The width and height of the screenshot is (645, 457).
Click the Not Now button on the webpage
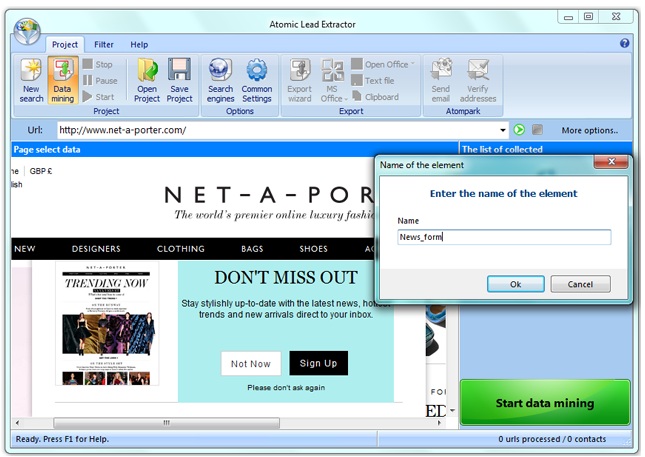click(x=251, y=364)
